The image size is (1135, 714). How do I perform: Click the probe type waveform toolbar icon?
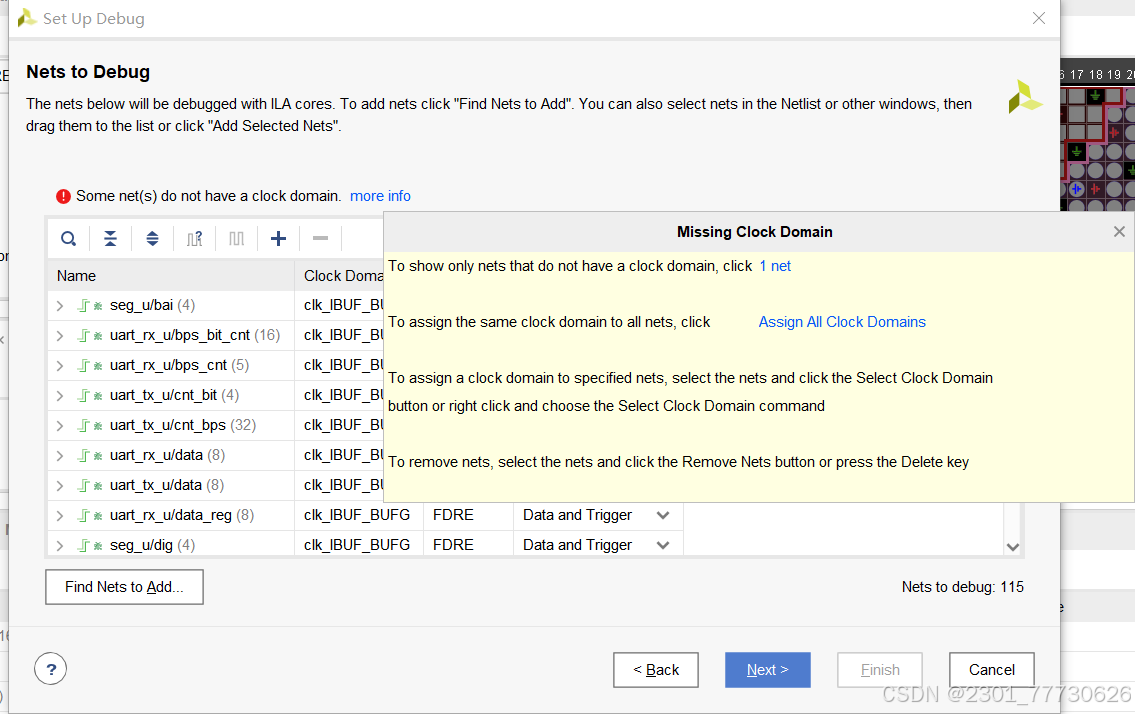point(237,238)
